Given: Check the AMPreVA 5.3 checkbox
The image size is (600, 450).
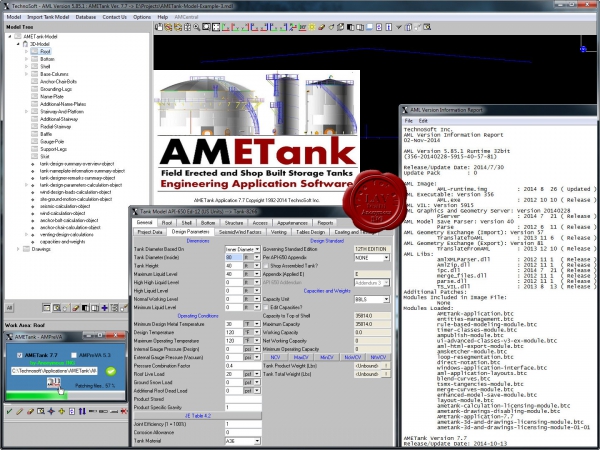Looking at the screenshot, I should click(x=74, y=355).
